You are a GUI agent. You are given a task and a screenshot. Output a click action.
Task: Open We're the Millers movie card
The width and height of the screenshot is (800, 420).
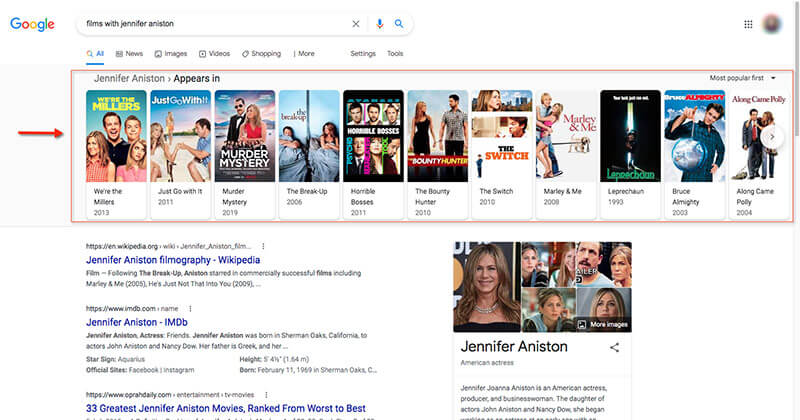116,154
